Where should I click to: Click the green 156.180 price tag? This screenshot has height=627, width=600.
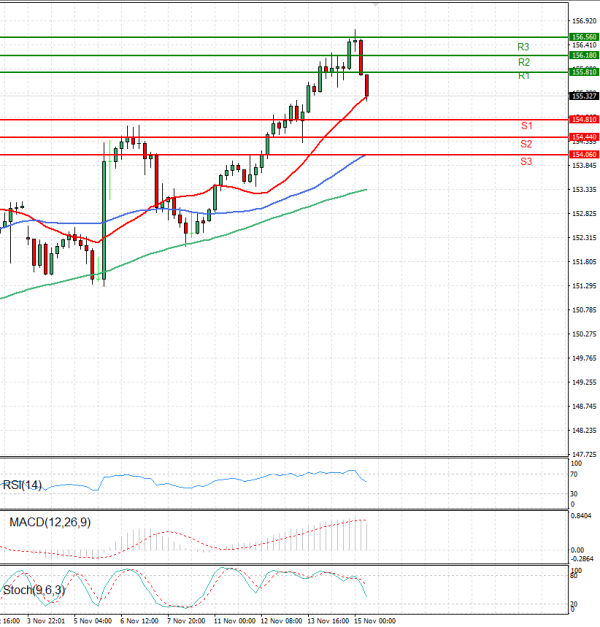coord(583,55)
